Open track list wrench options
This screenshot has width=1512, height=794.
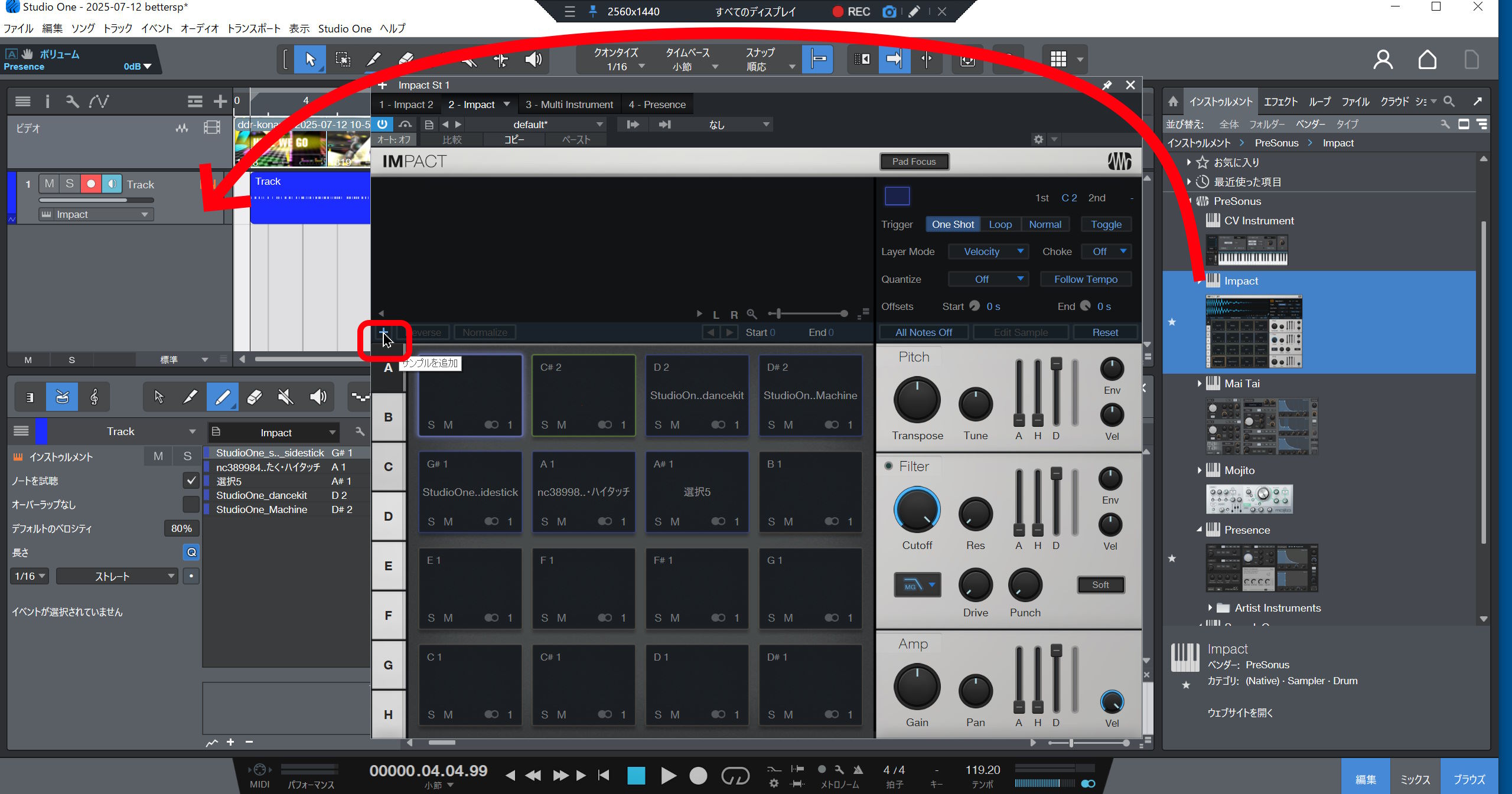[72, 102]
